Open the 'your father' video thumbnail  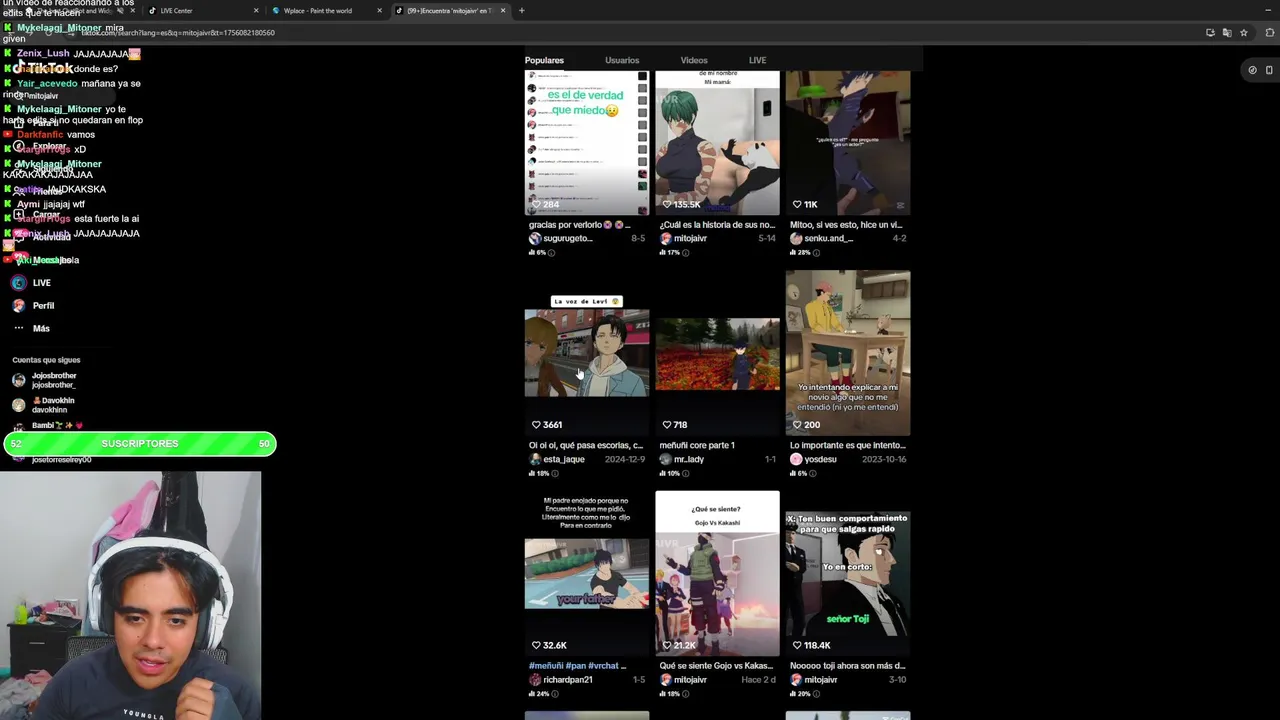click(x=587, y=573)
